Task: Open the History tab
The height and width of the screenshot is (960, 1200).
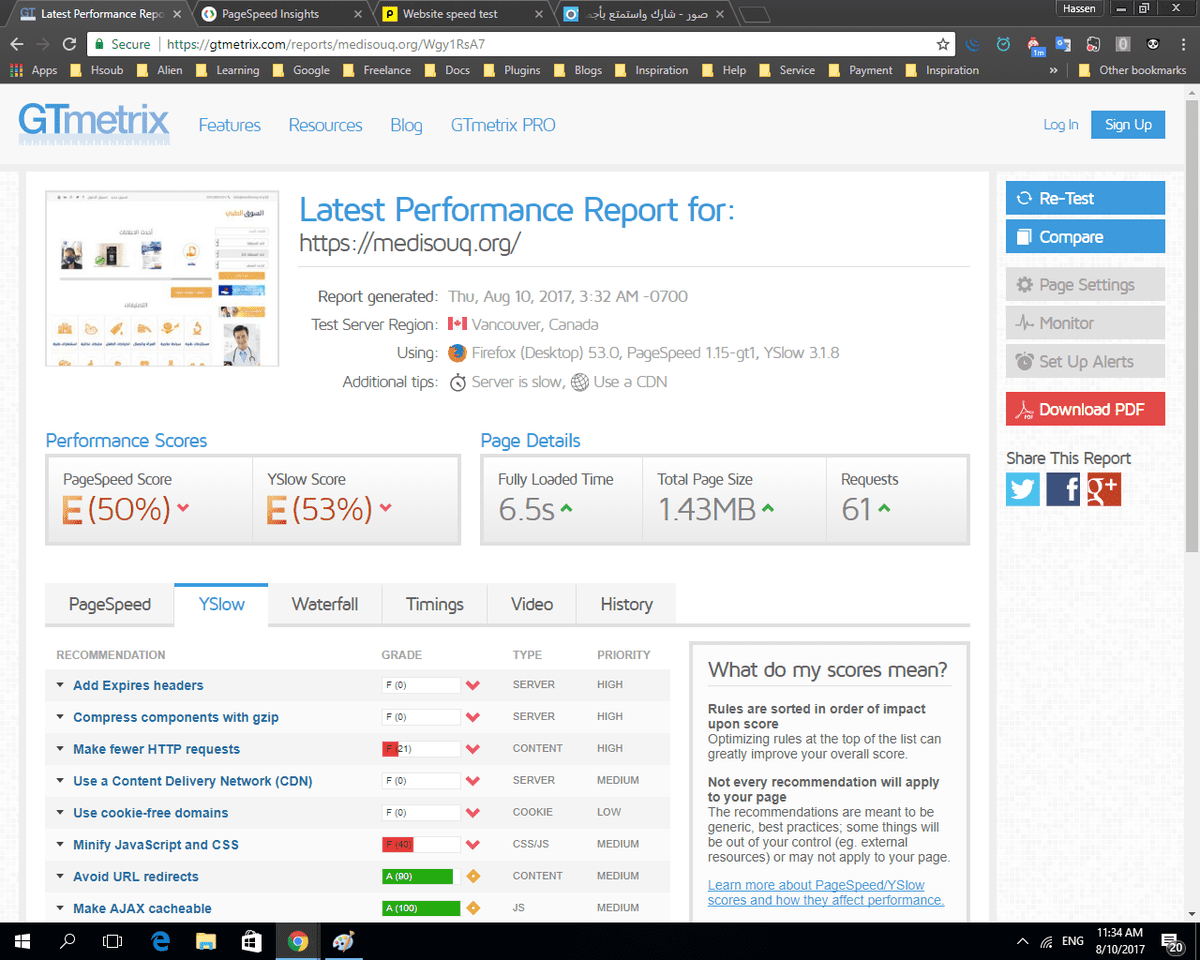Action: pos(626,604)
